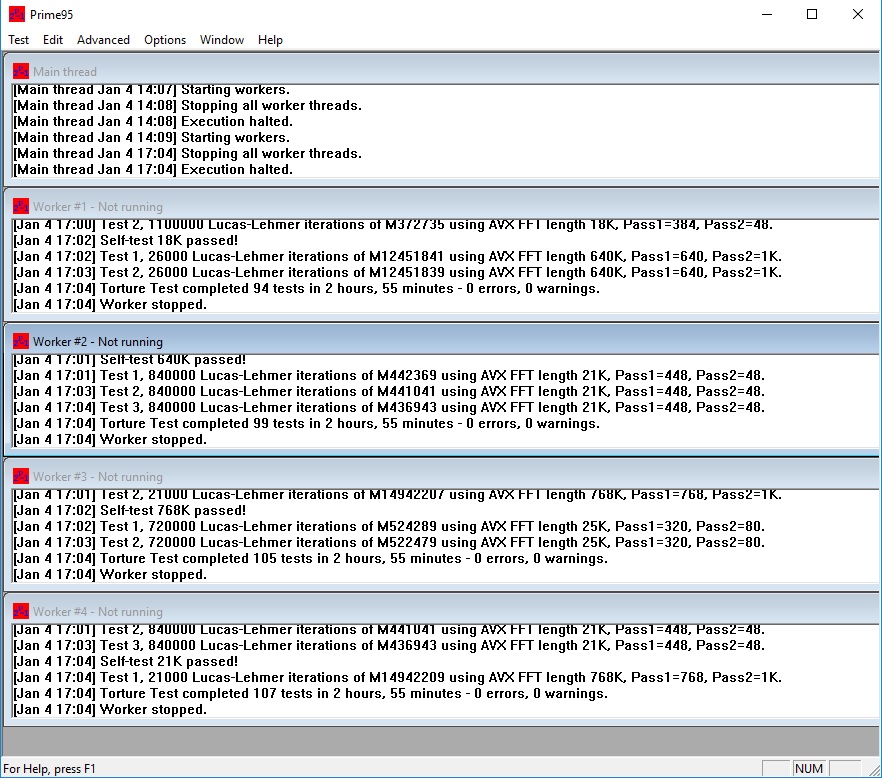
Task: Click the M436943 Test 3 line in Worker #2
Action: coord(389,407)
